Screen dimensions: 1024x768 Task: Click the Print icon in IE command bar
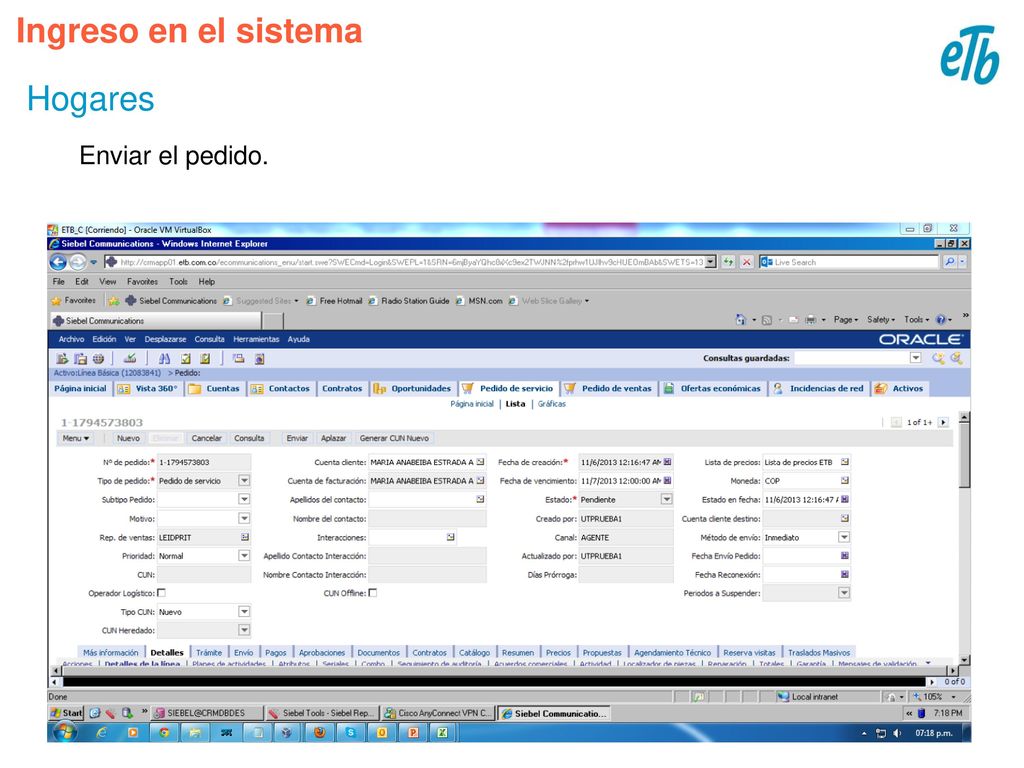coord(810,319)
